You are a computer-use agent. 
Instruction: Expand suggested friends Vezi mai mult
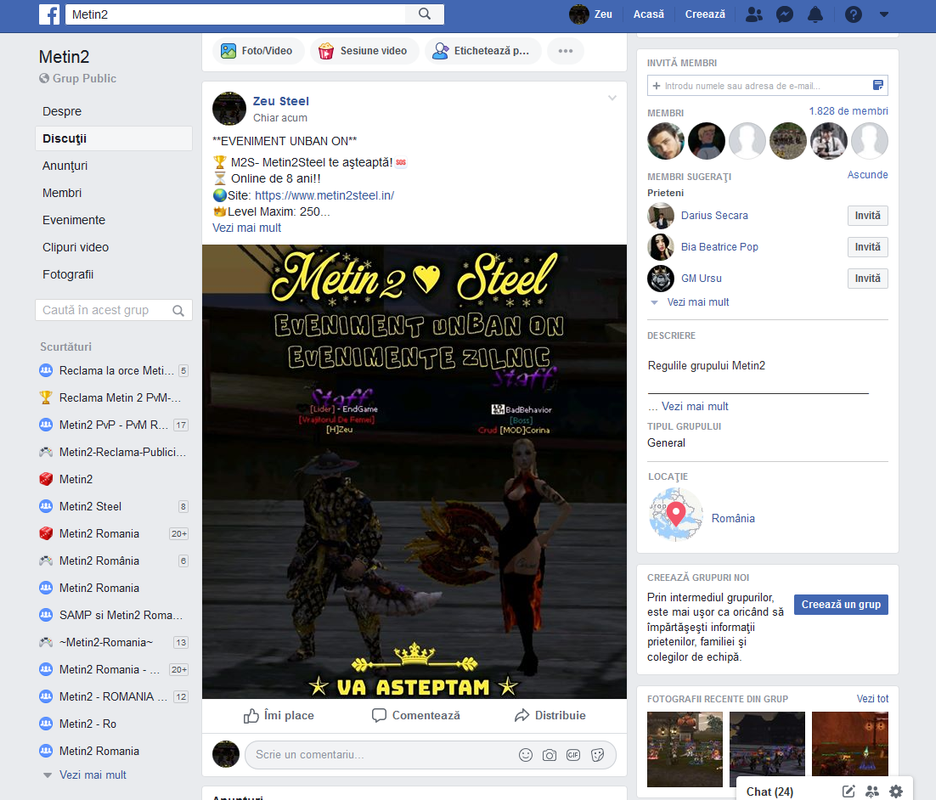click(698, 302)
